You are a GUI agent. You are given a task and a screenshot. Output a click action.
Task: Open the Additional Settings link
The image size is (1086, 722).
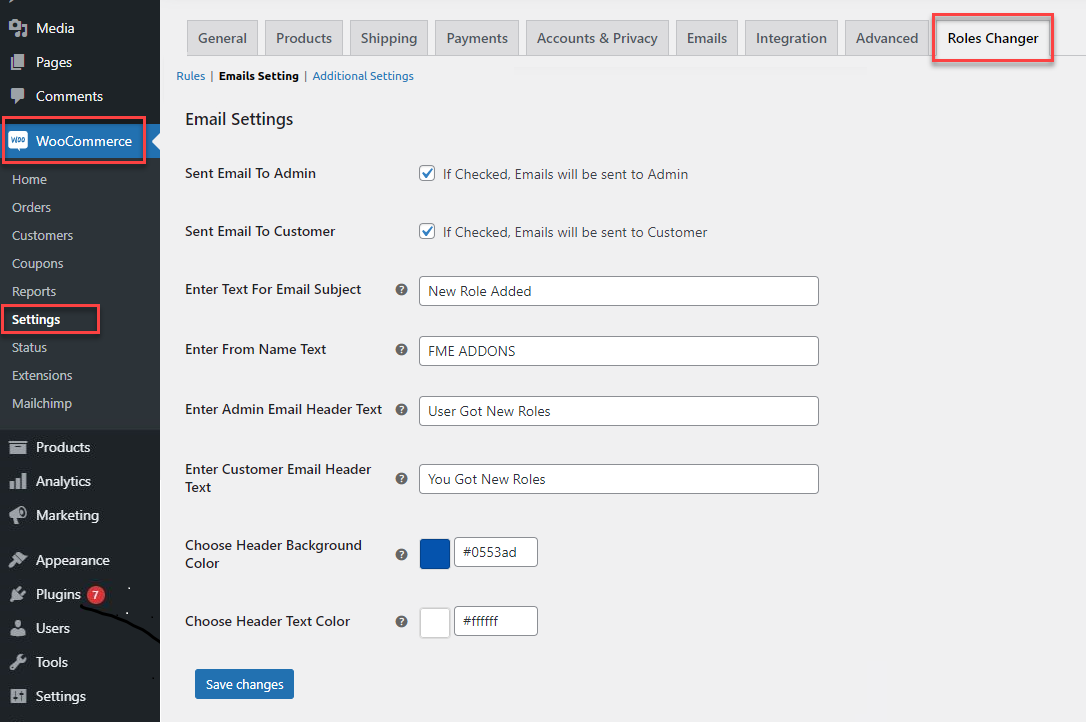coord(363,75)
